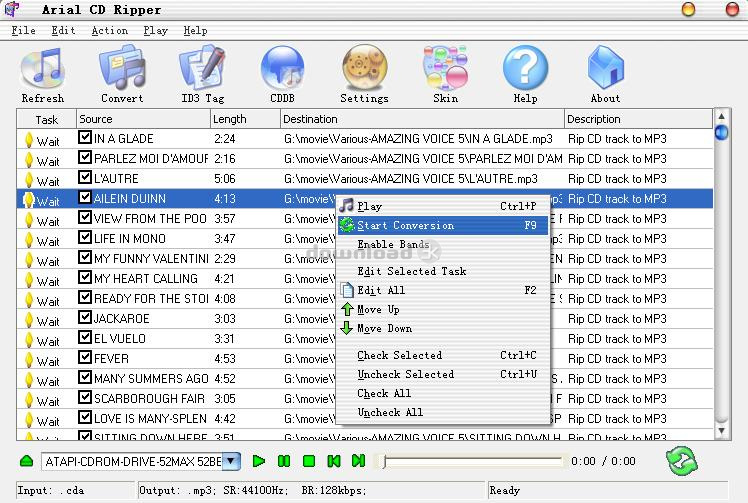
Task: Click the app icon in the title bar
Action: point(11,9)
